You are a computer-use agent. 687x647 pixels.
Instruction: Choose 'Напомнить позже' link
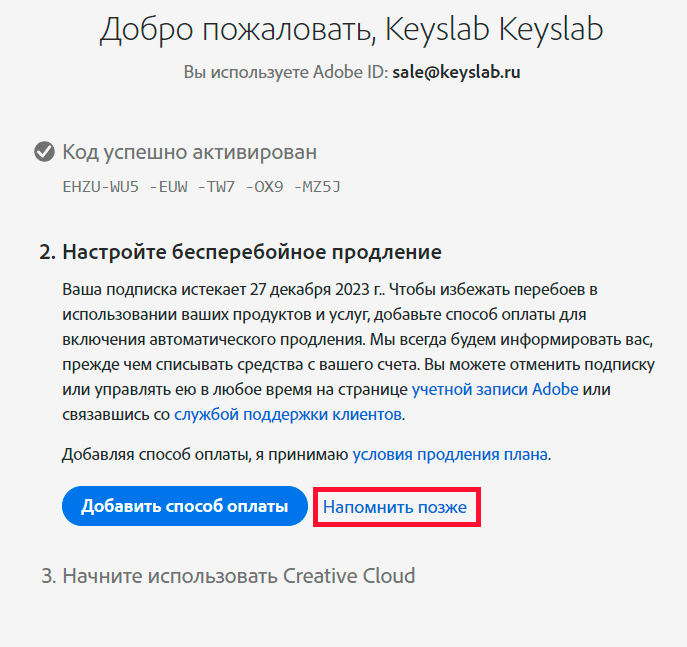click(395, 507)
